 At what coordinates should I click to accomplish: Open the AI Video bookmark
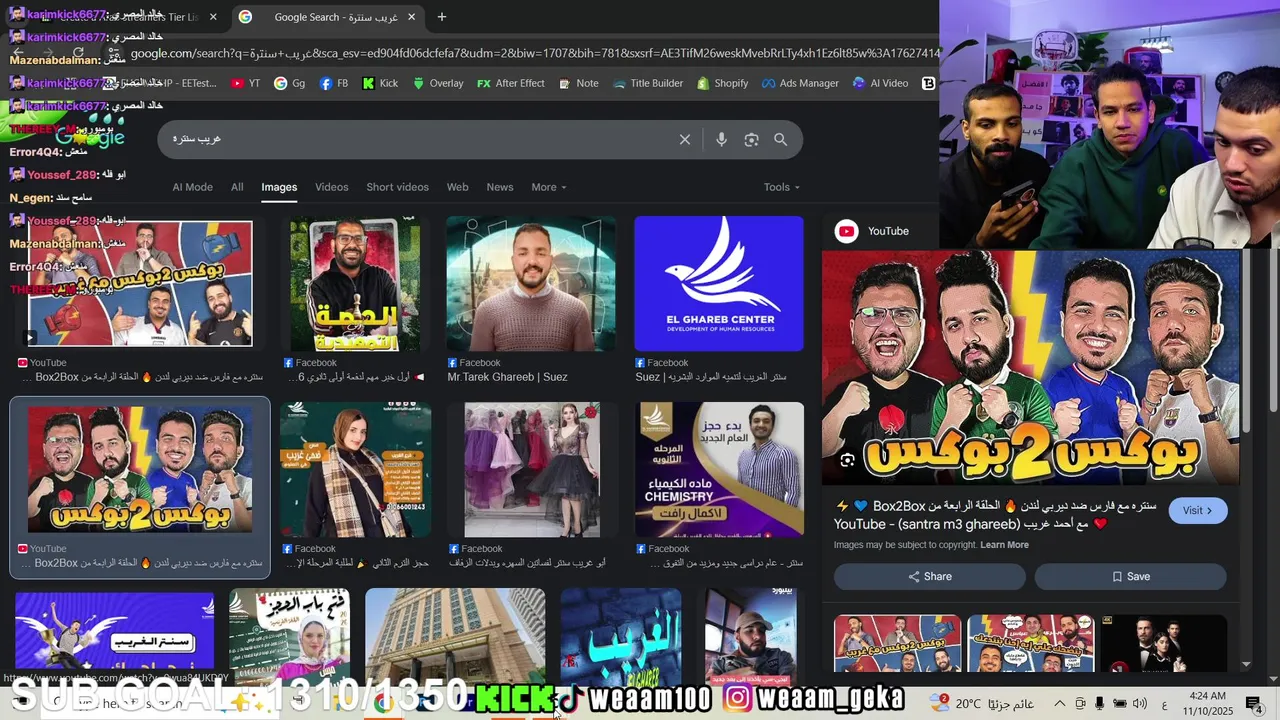click(x=881, y=83)
